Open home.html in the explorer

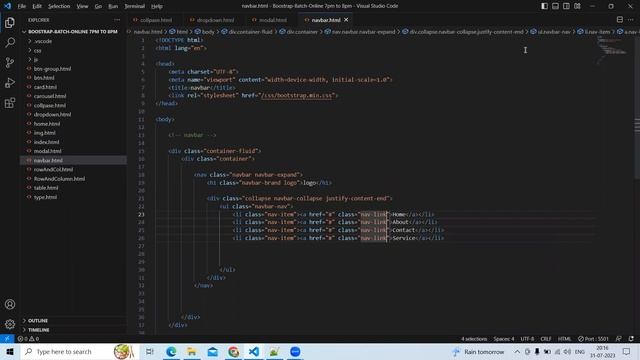47,124
